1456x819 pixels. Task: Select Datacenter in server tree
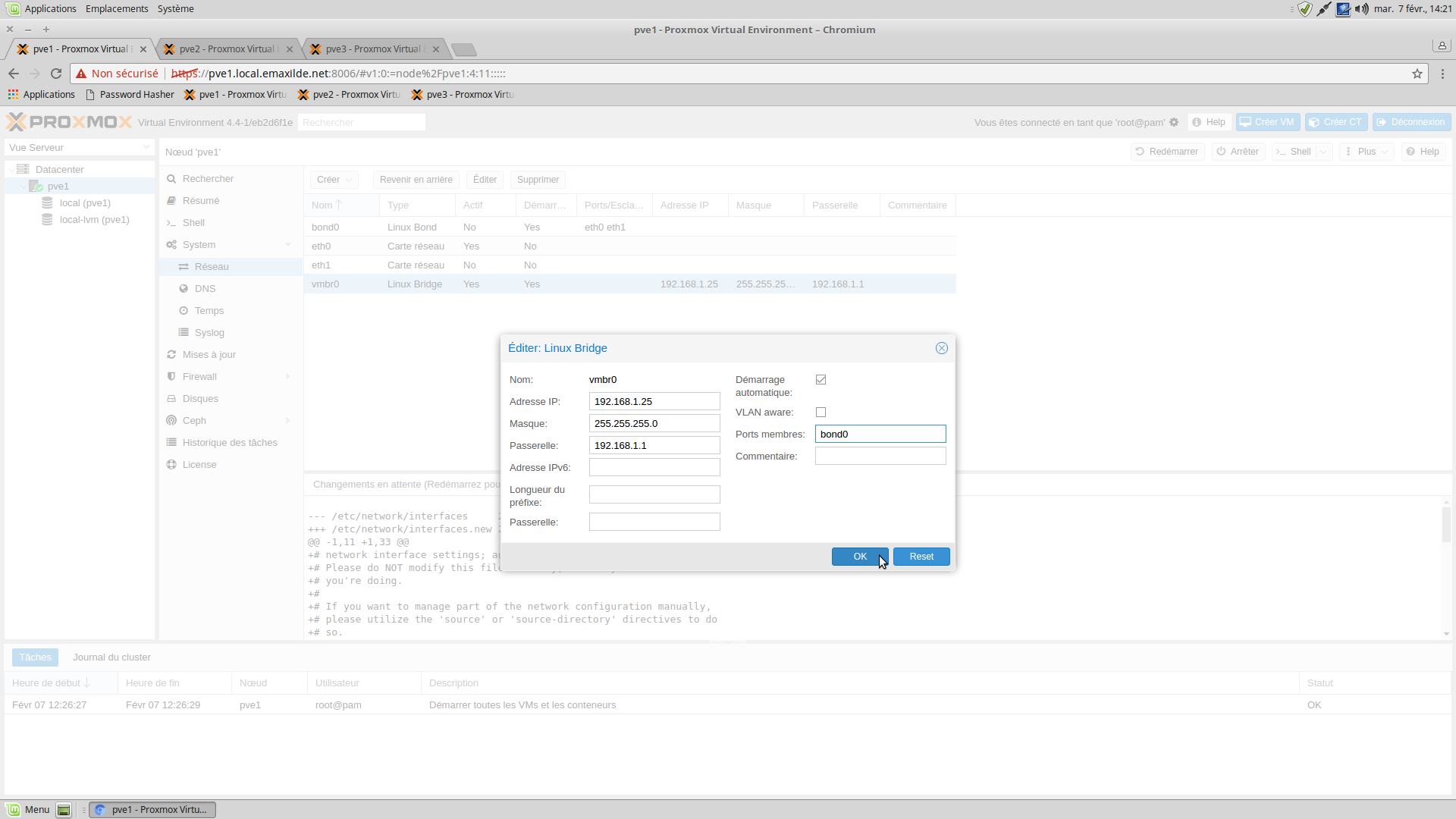tap(59, 170)
